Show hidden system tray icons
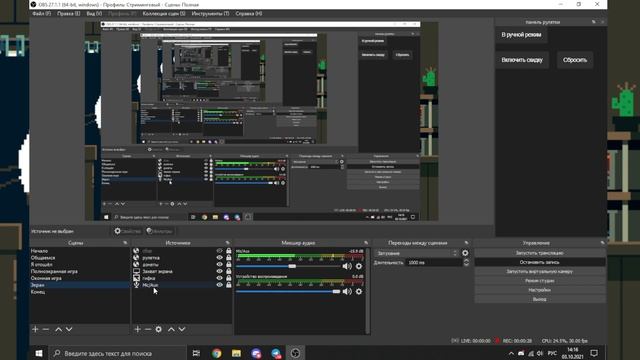The height and width of the screenshot is (360, 640). coord(511,353)
